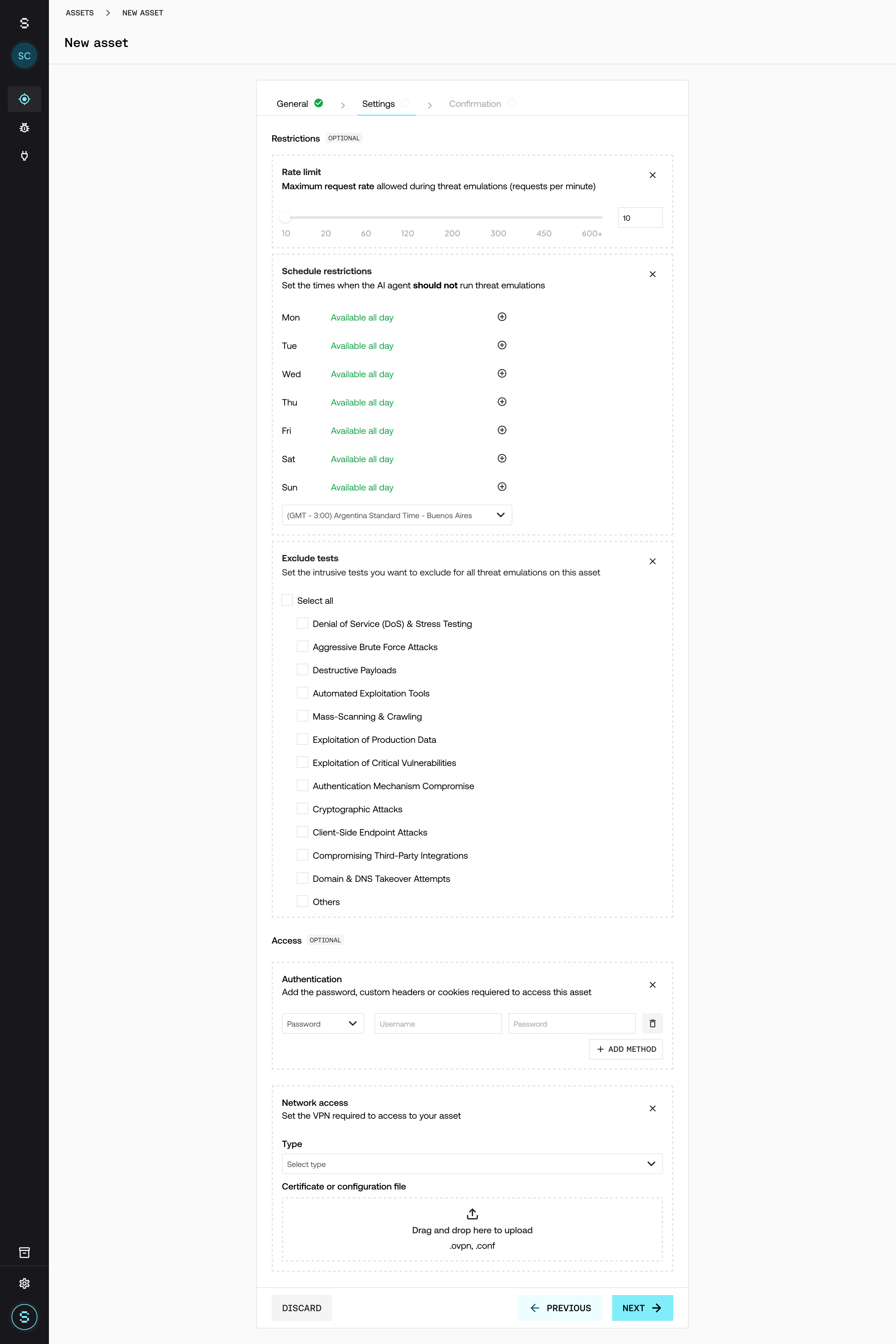This screenshot has height=1344, width=896.
Task: Click the plug integrations sidebar icon
Action: [24, 155]
